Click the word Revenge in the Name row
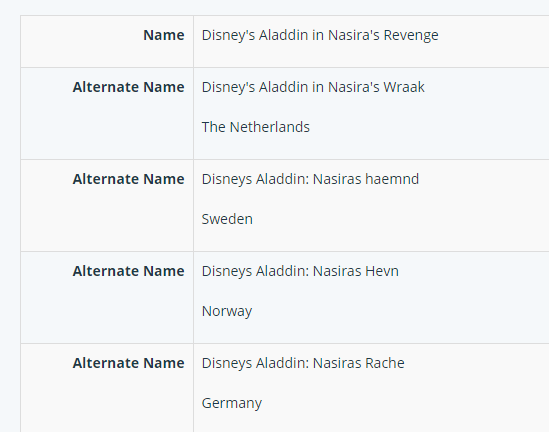 click(x=411, y=36)
